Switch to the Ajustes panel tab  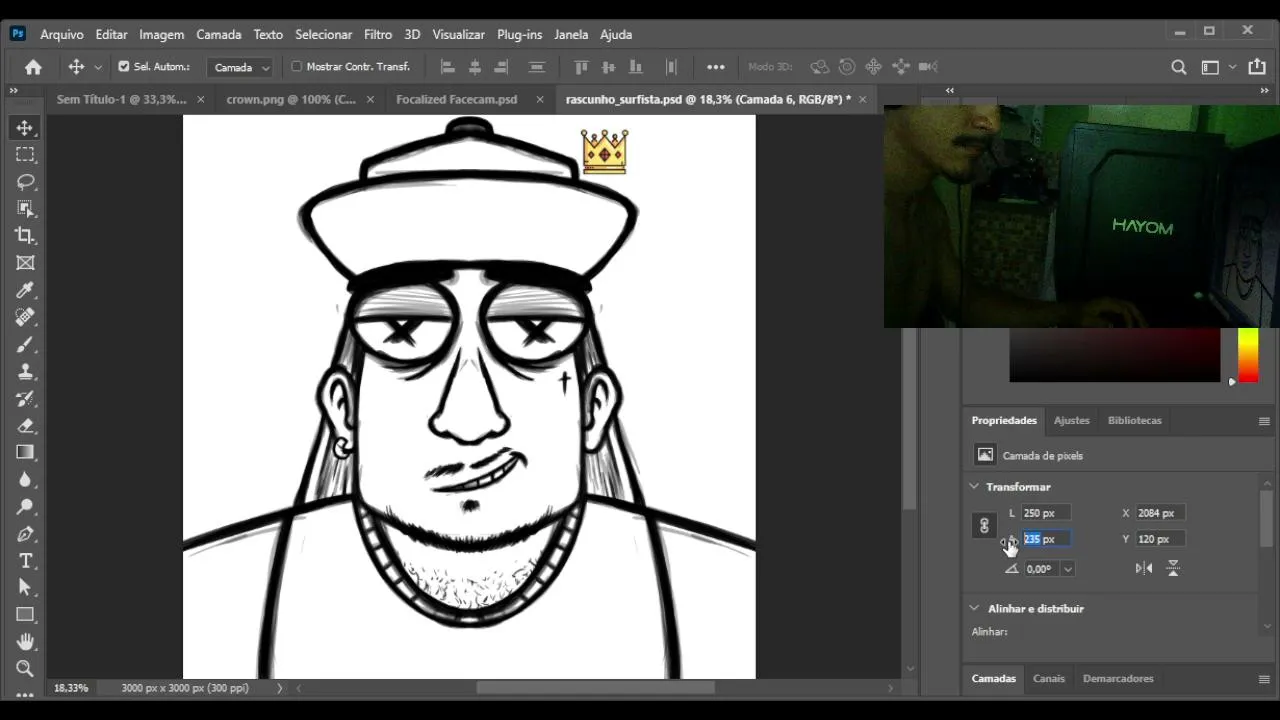coord(1072,420)
